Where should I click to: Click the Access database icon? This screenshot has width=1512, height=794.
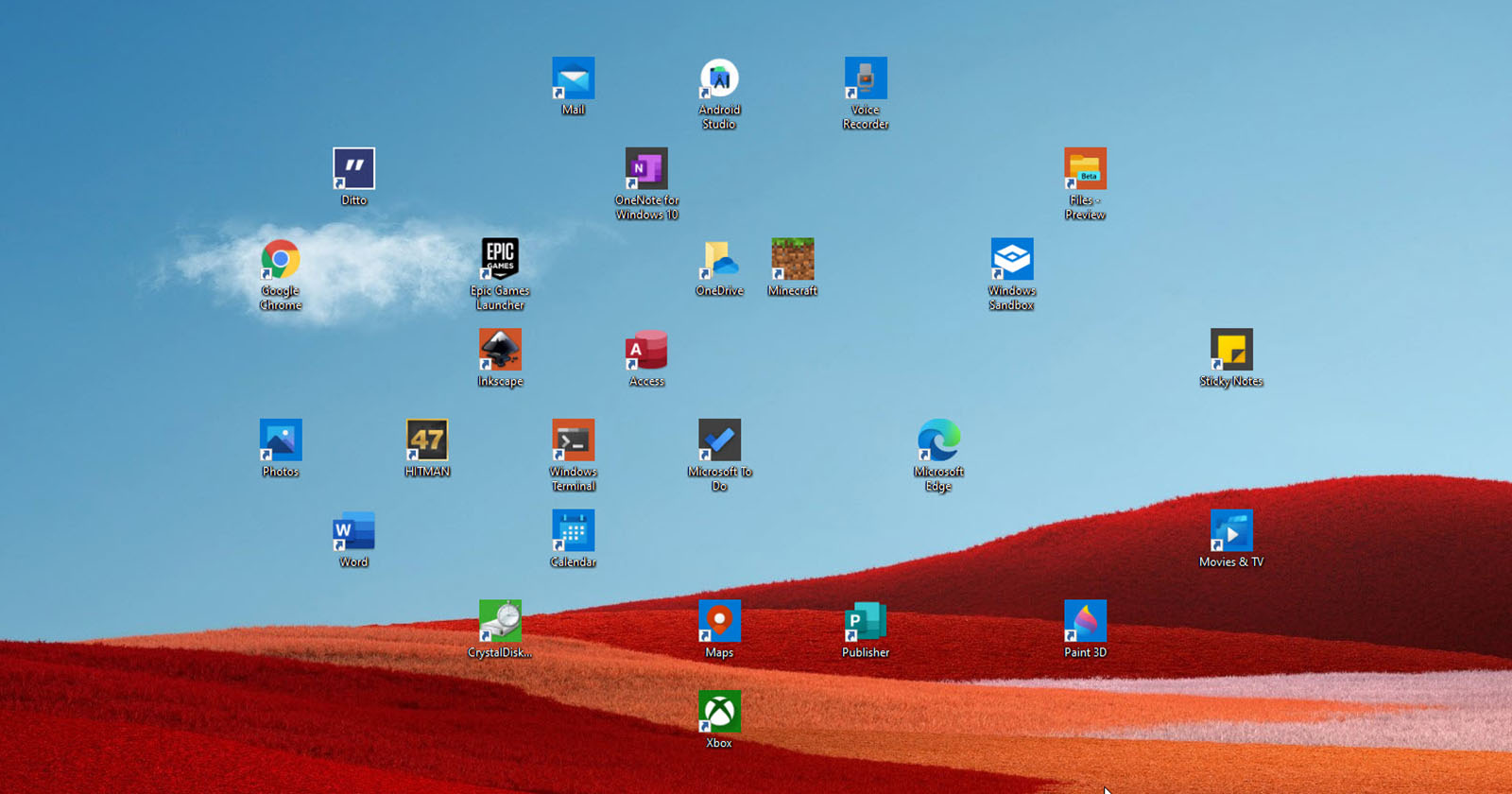pyautogui.click(x=647, y=350)
